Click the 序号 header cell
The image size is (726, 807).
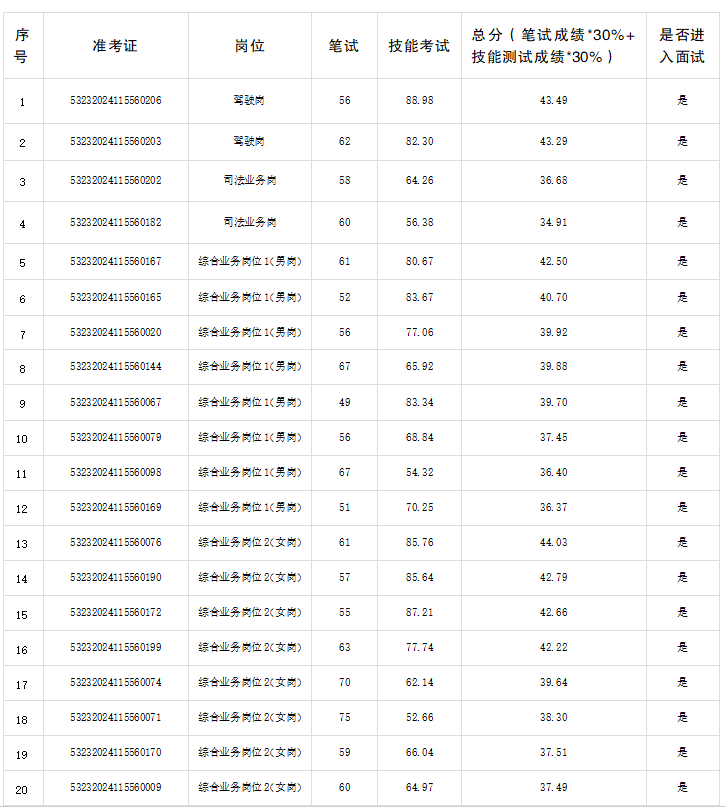(22, 46)
